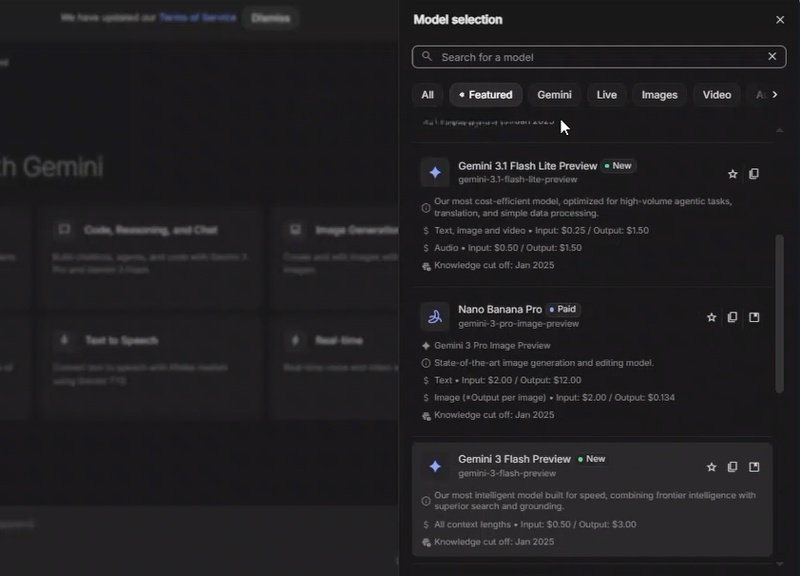800x576 pixels.
Task: Clear the model search field
Action: [x=772, y=57]
